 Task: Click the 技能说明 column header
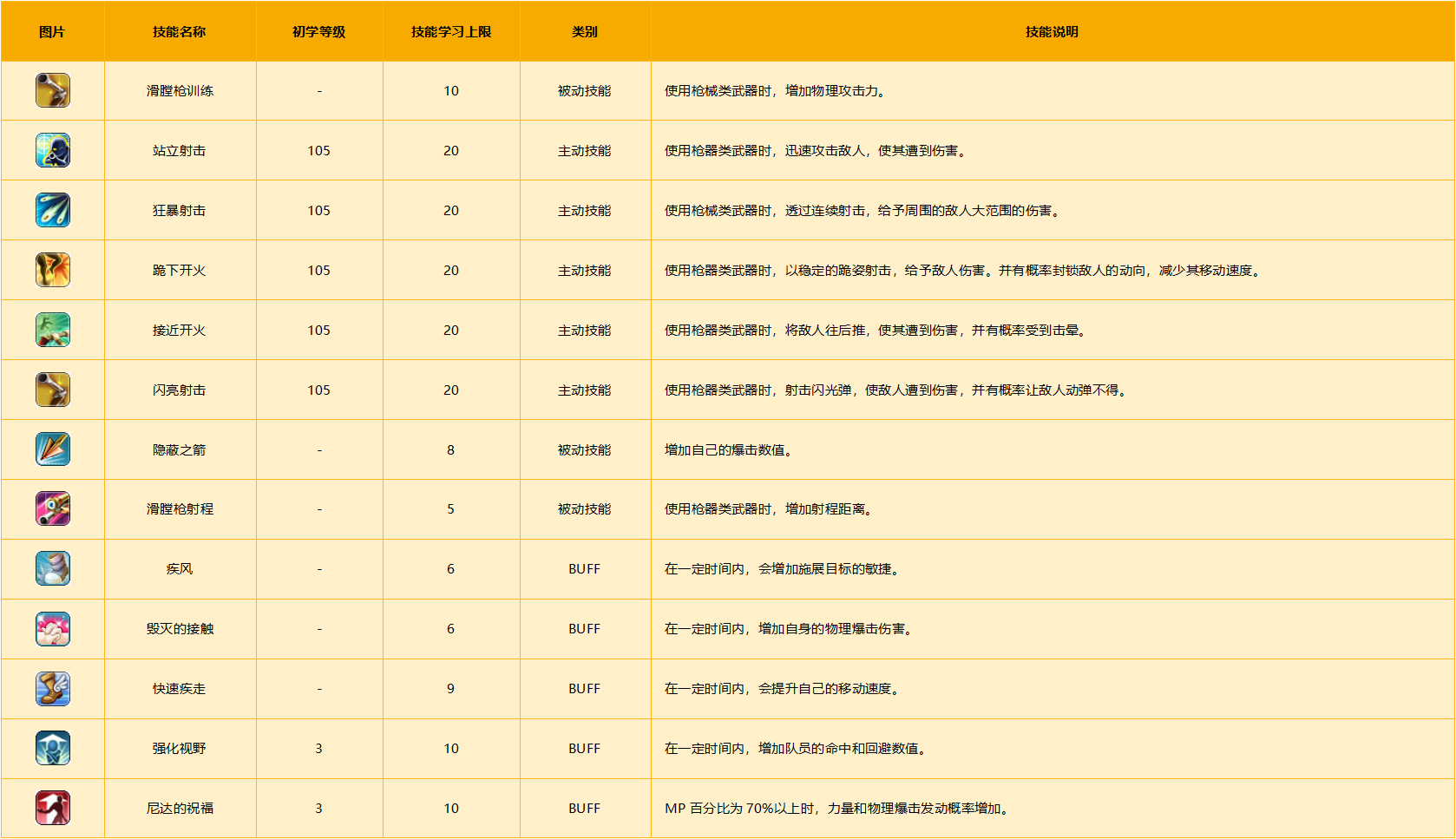(x=1052, y=32)
